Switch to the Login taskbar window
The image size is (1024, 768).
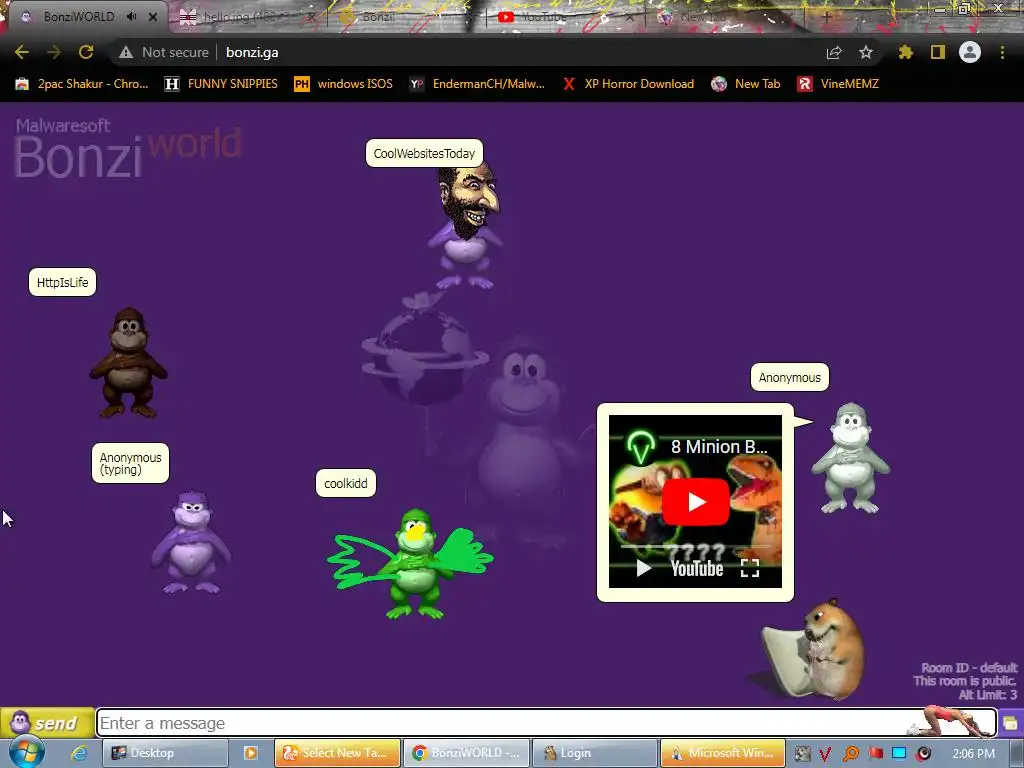[x=594, y=753]
